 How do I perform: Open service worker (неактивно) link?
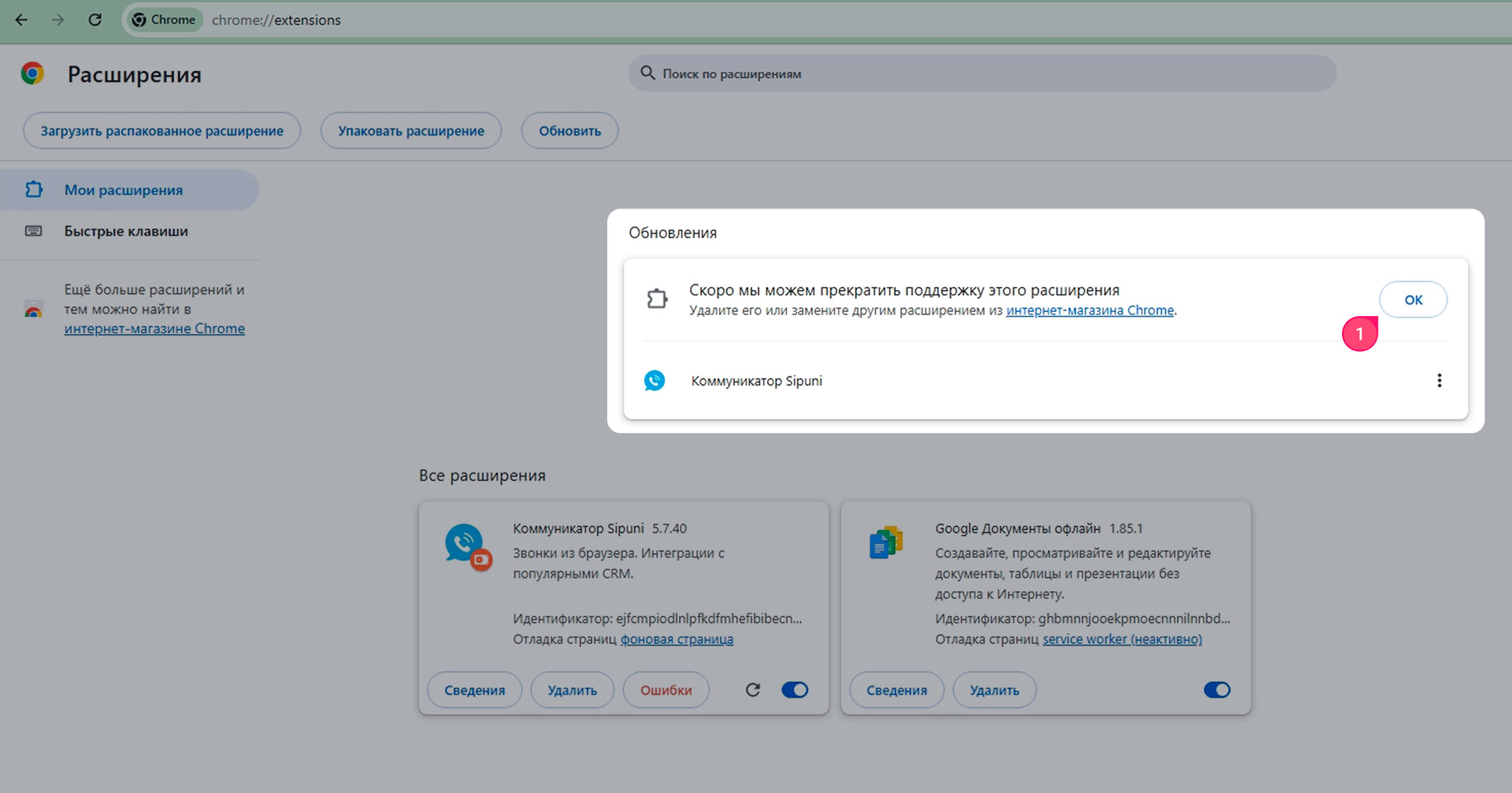[x=1122, y=640]
